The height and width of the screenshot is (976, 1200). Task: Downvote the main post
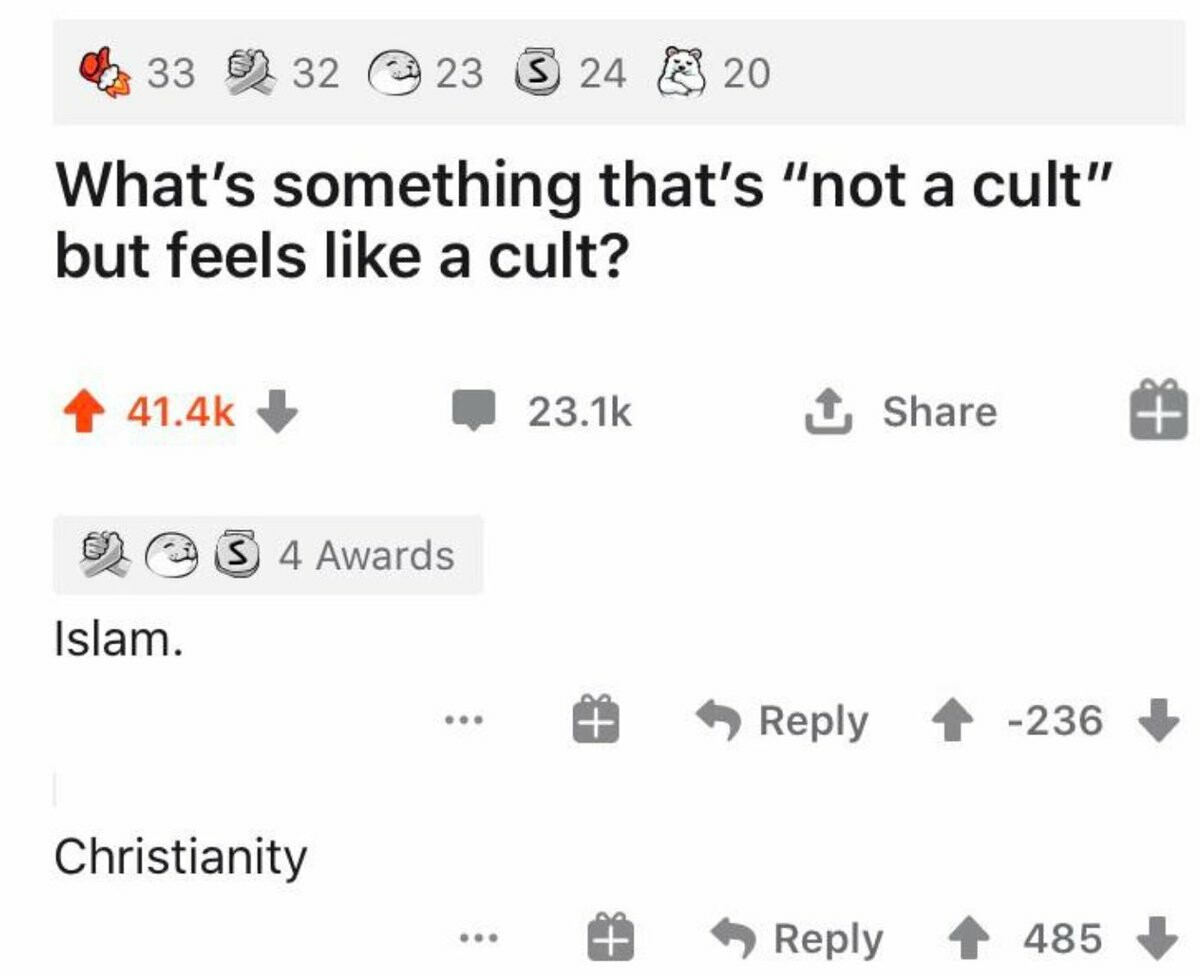[278, 412]
